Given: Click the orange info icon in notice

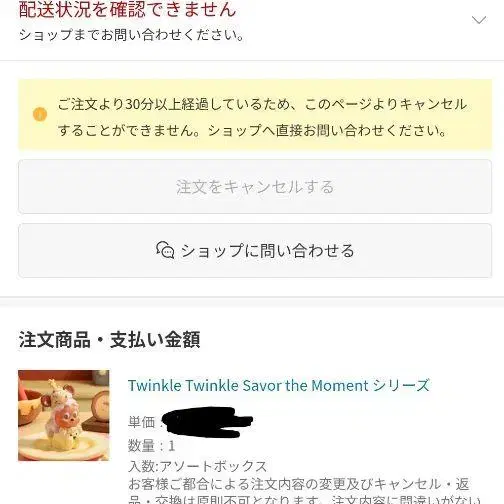Looking at the screenshot, I should tap(40, 114).
